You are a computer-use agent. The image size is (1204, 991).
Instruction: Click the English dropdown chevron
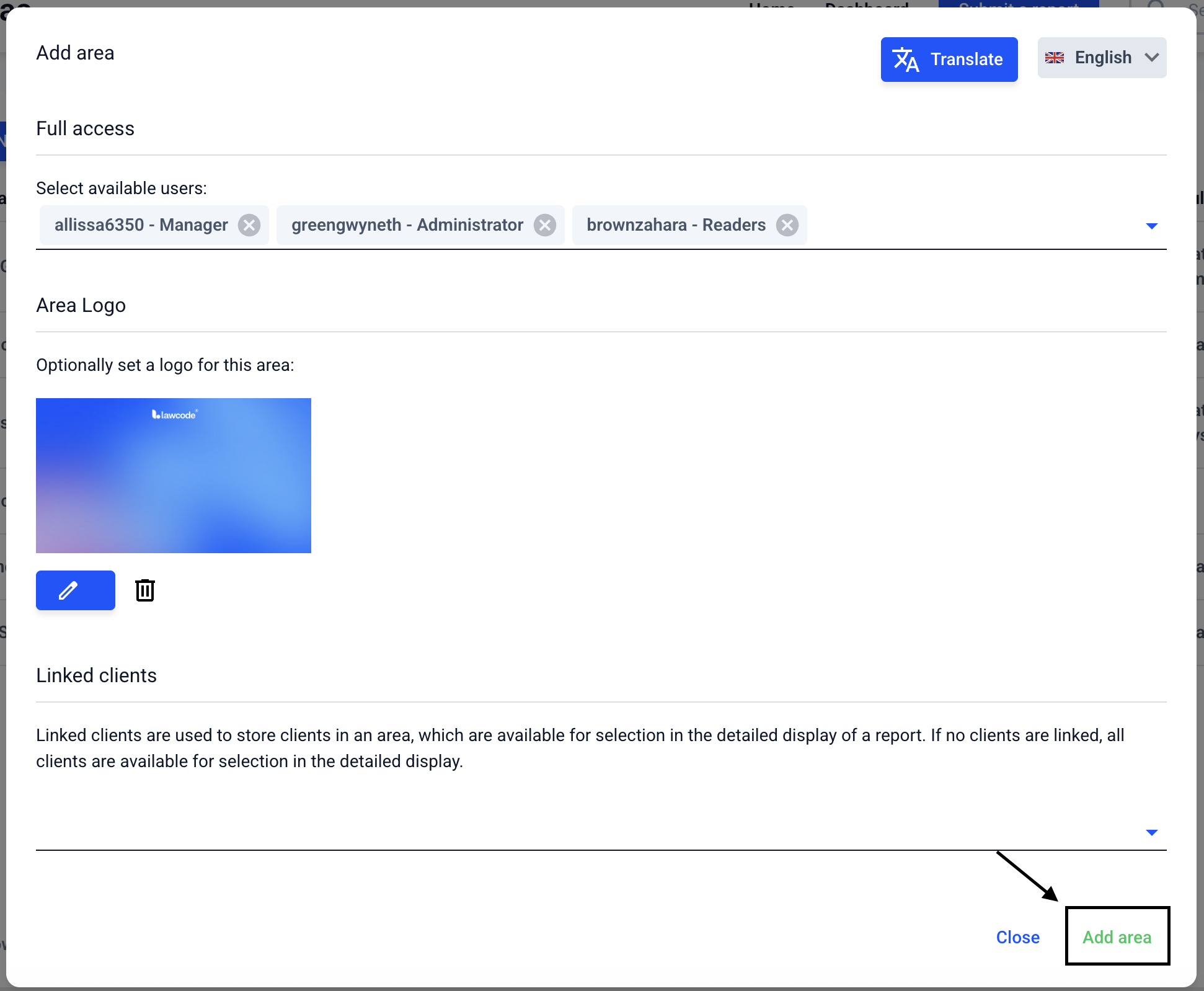pos(1152,58)
